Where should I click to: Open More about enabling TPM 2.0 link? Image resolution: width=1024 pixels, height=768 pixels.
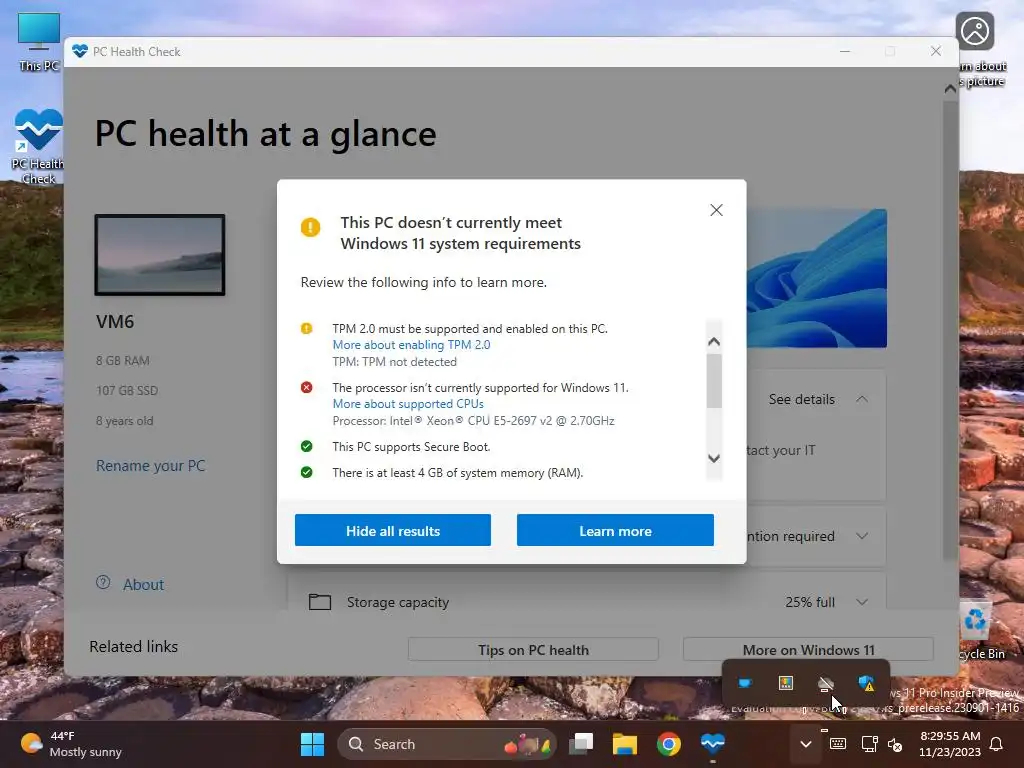[x=411, y=345]
